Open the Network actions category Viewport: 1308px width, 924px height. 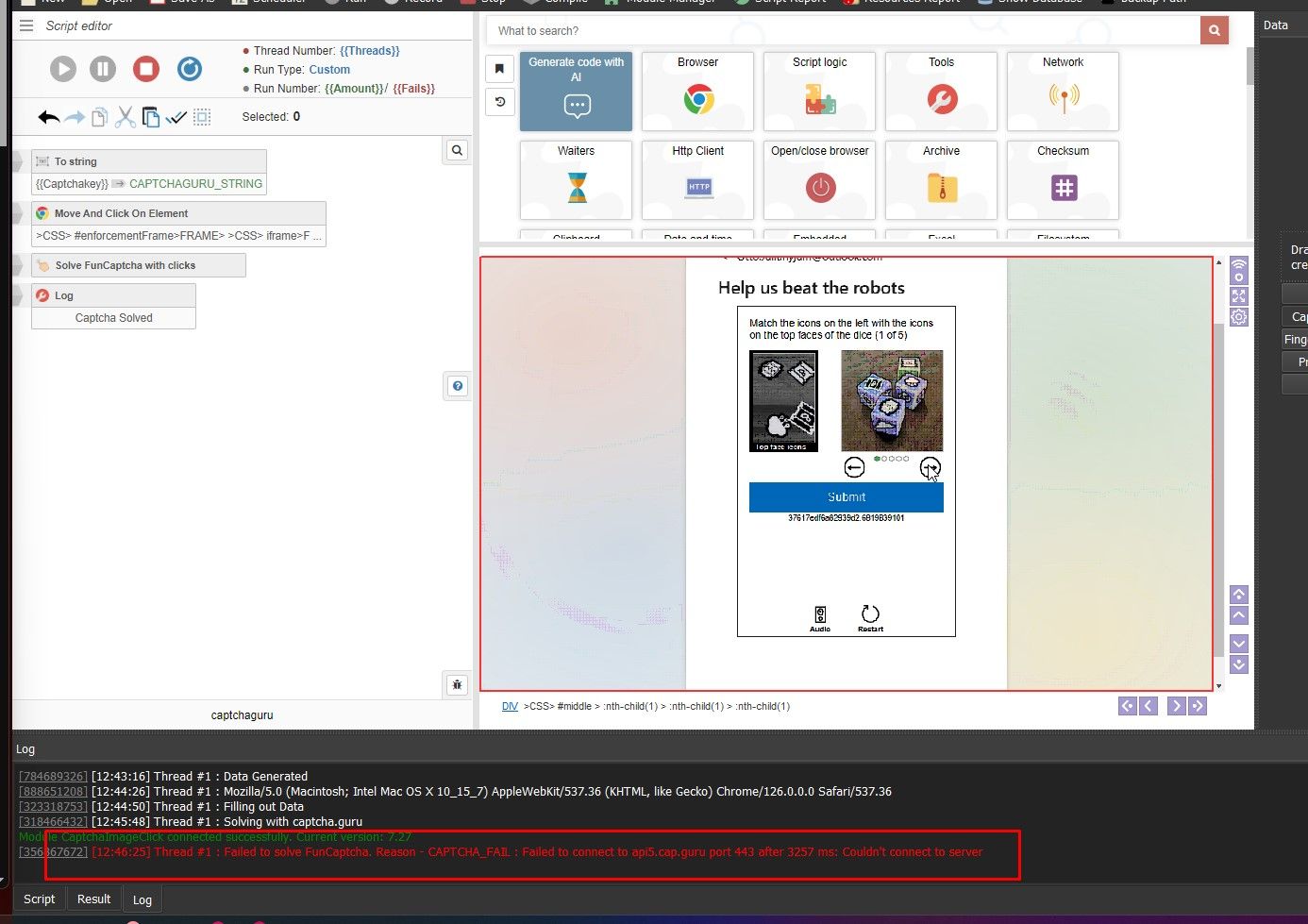pyautogui.click(x=1063, y=91)
